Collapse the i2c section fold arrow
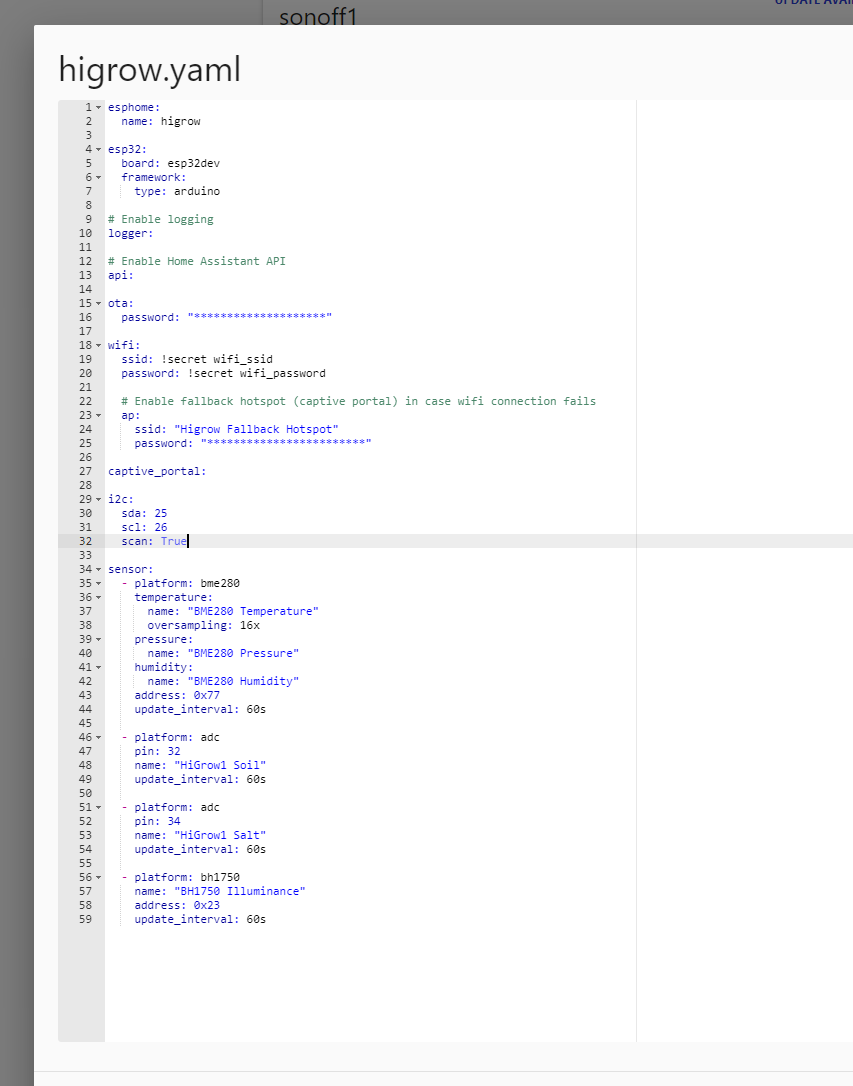Image resolution: width=853 pixels, height=1086 pixels. point(97,499)
